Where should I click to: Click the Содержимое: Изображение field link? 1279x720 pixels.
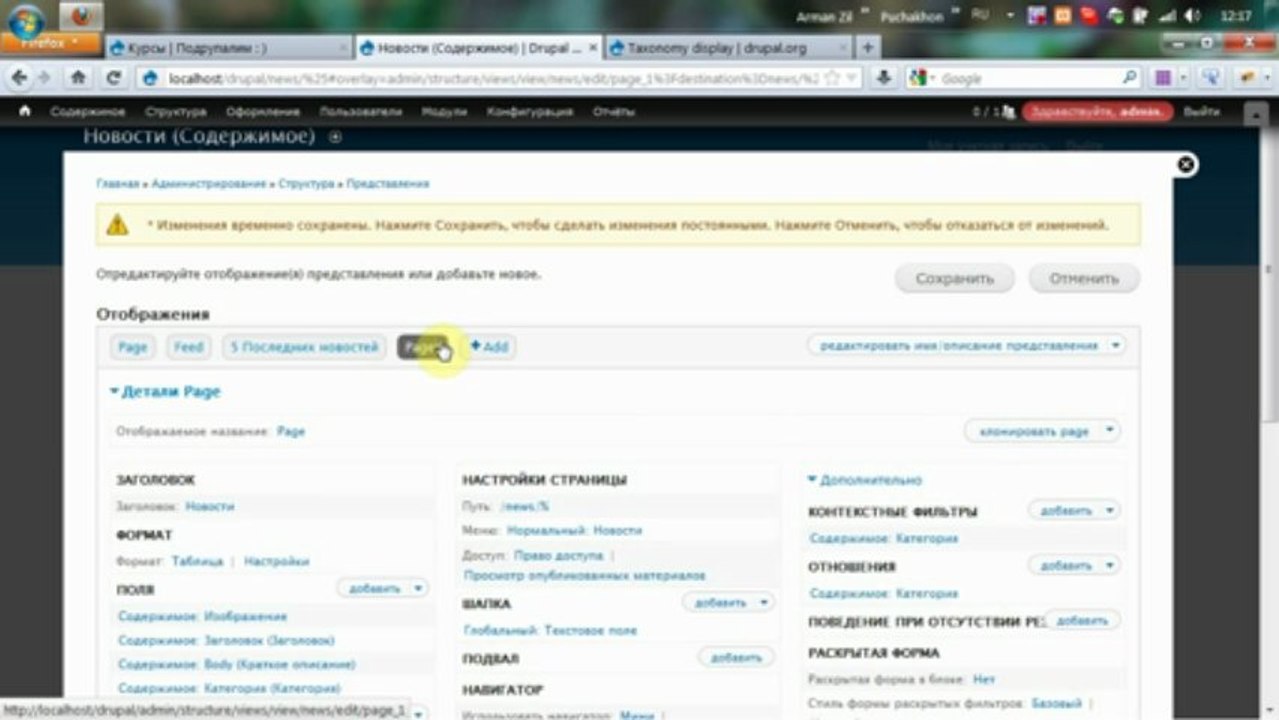(x=202, y=616)
